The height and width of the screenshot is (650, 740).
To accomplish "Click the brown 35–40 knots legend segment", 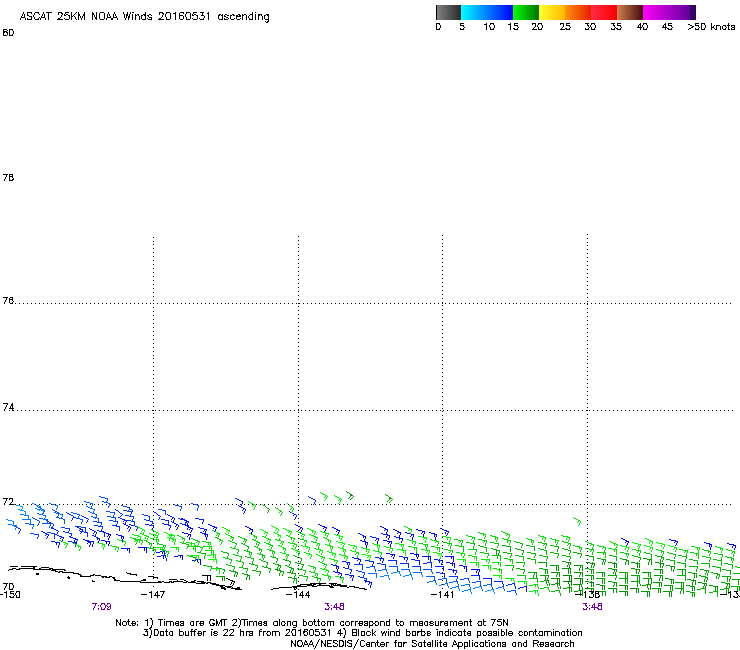I will tap(630, 12).
